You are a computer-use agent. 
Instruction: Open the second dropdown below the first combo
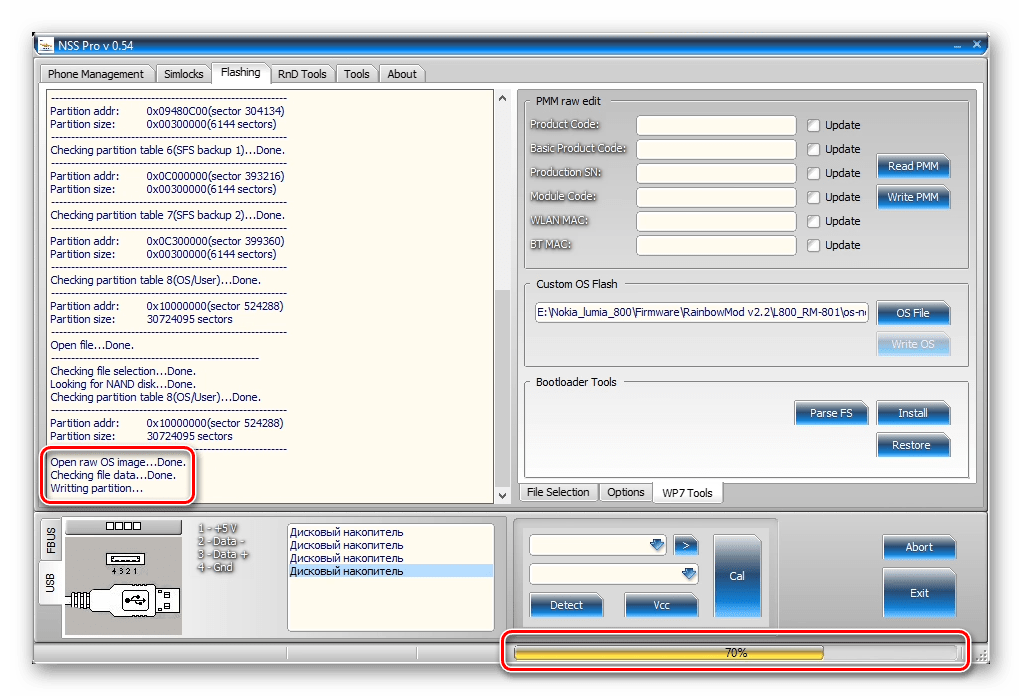point(688,574)
